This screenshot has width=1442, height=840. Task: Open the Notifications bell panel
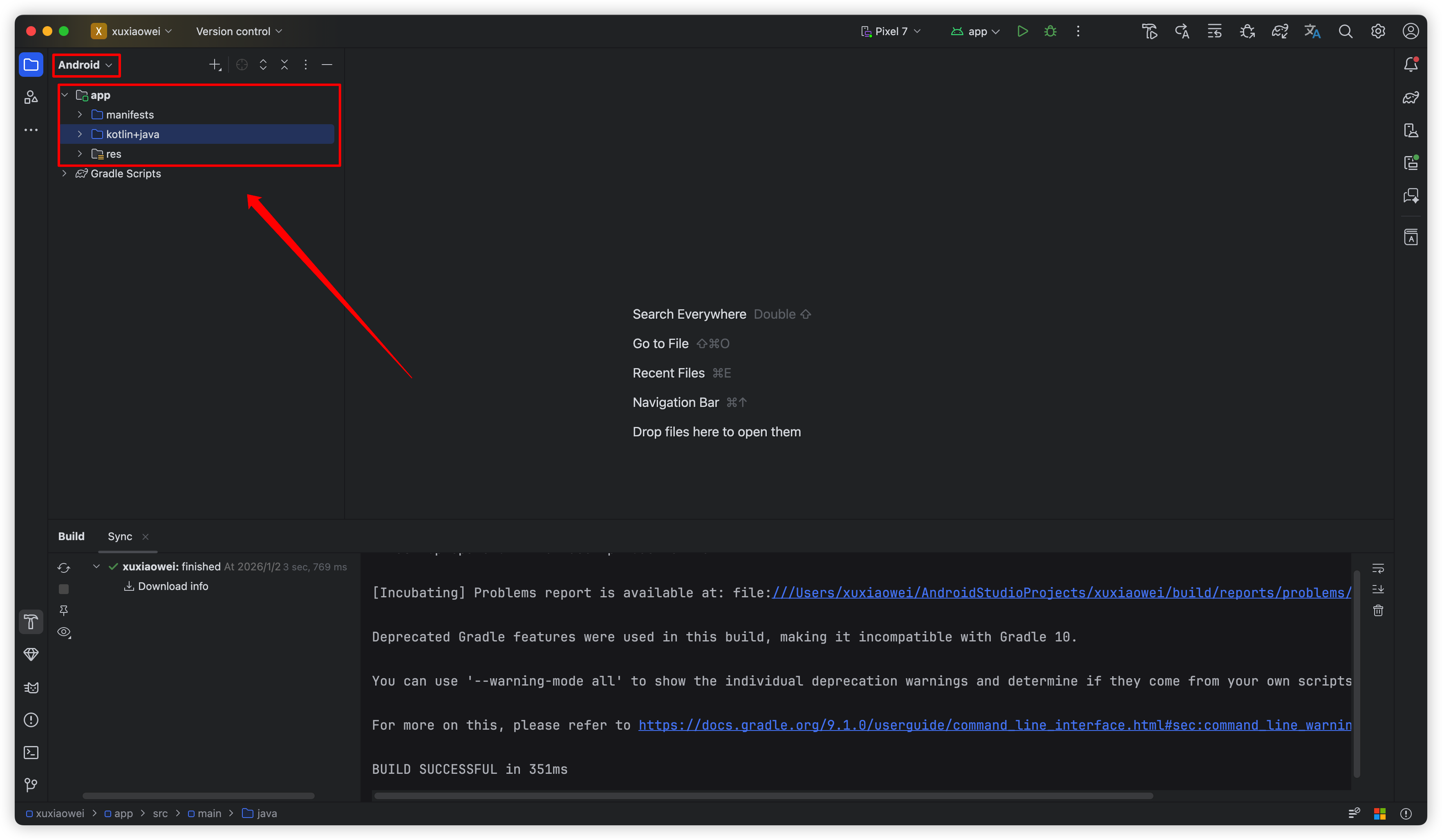tap(1411, 65)
